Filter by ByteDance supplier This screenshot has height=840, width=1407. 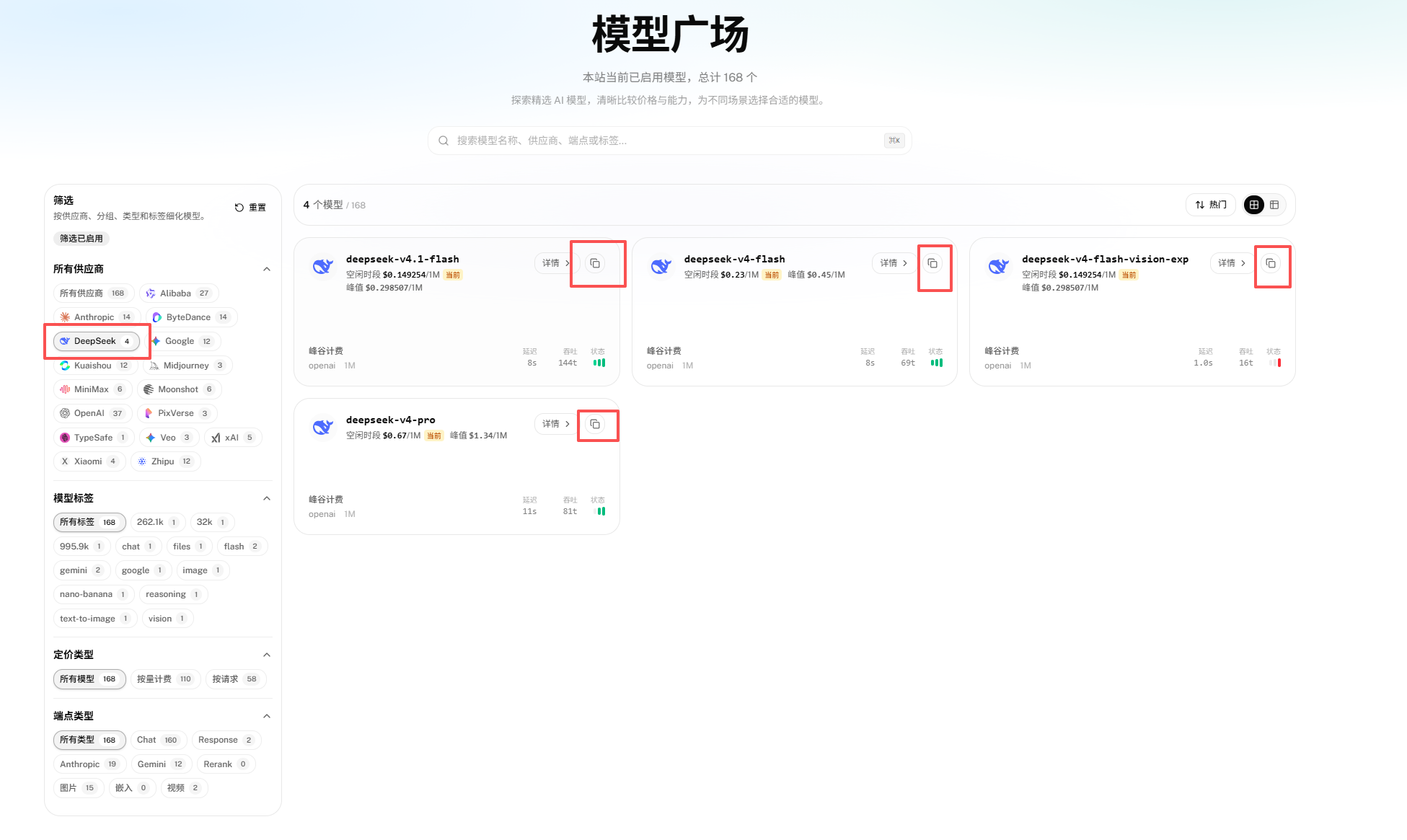[191, 317]
